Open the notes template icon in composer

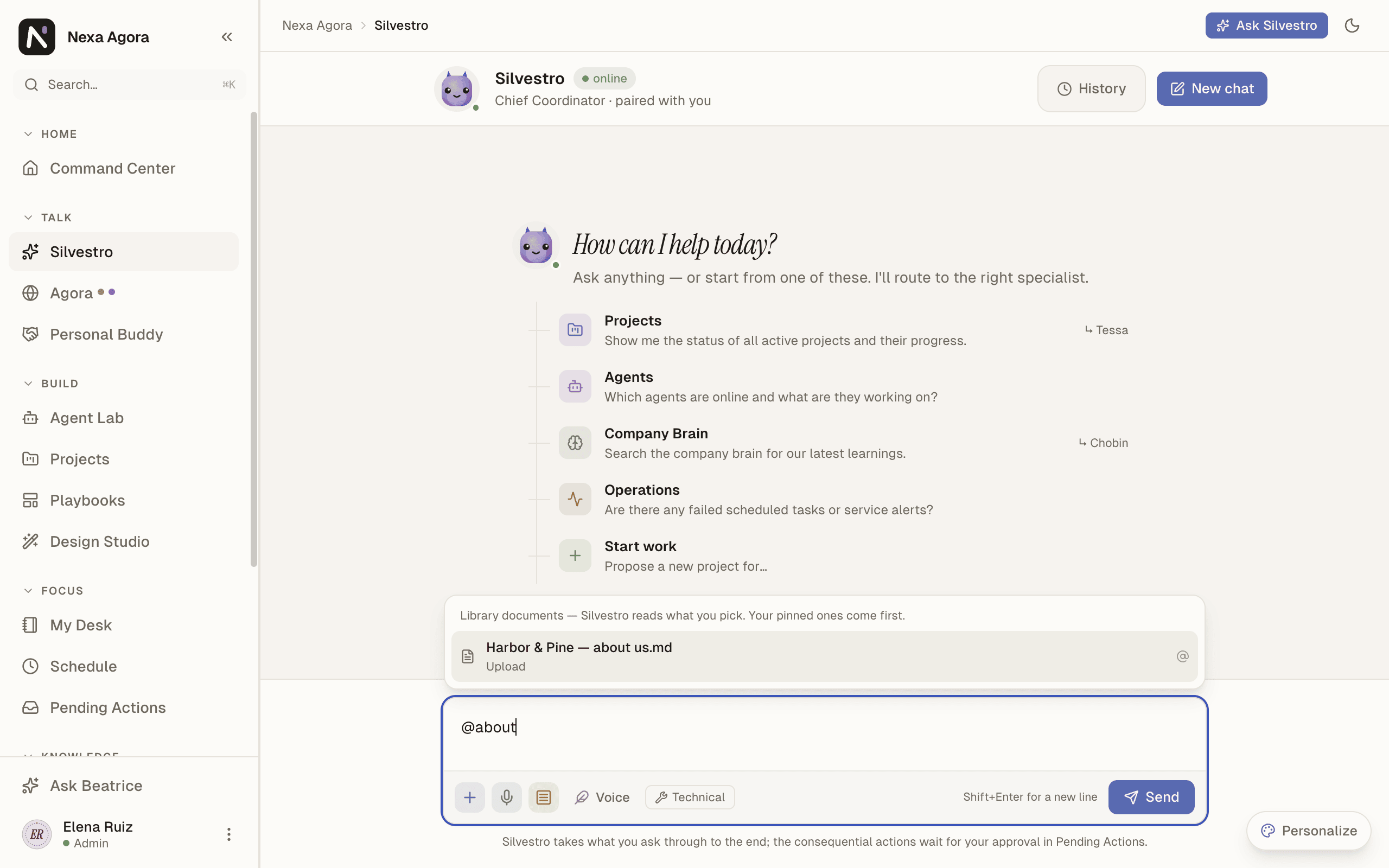click(x=543, y=797)
